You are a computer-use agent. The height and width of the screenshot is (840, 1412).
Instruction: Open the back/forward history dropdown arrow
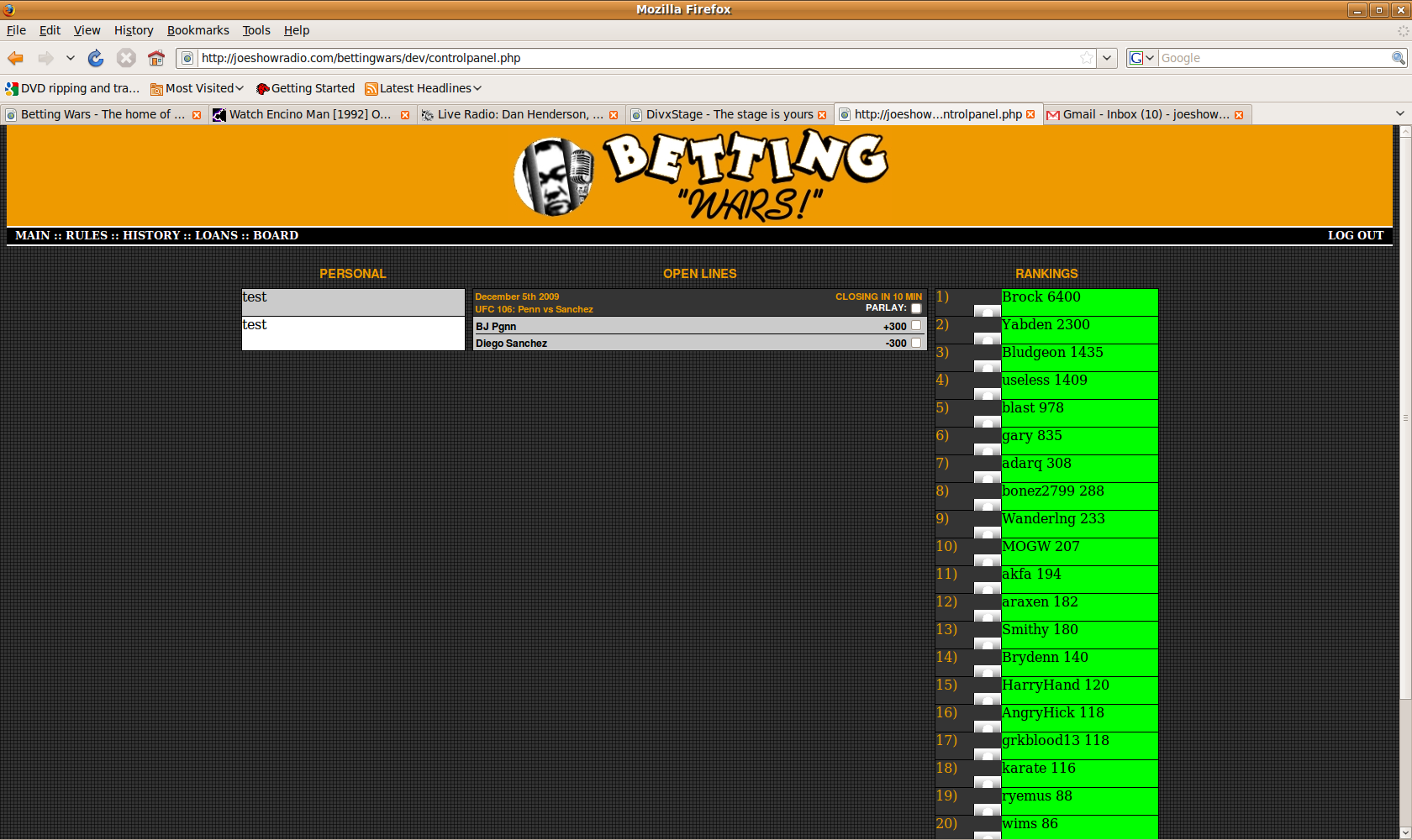(x=71, y=58)
